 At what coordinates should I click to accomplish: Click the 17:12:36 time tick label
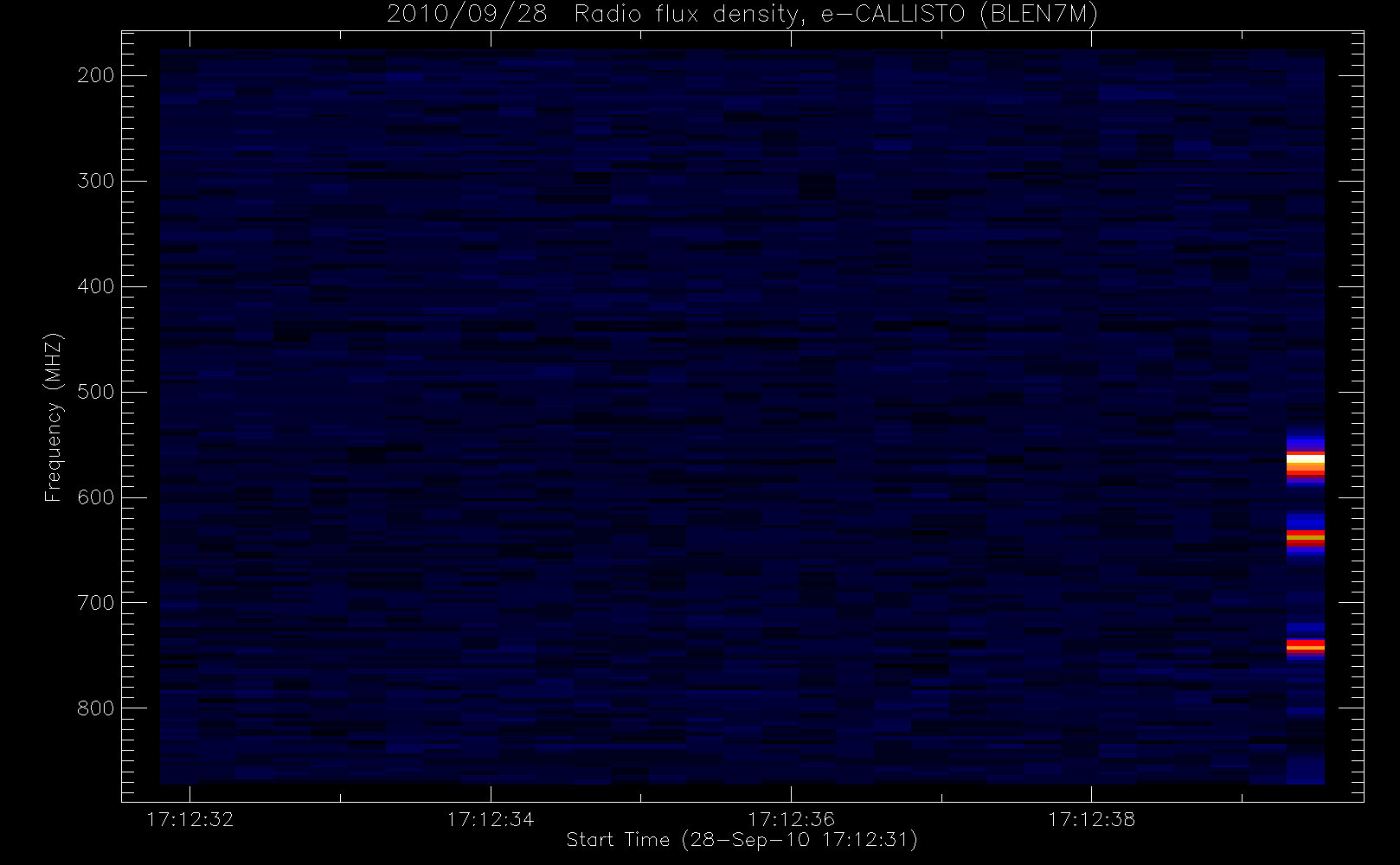tap(791, 819)
